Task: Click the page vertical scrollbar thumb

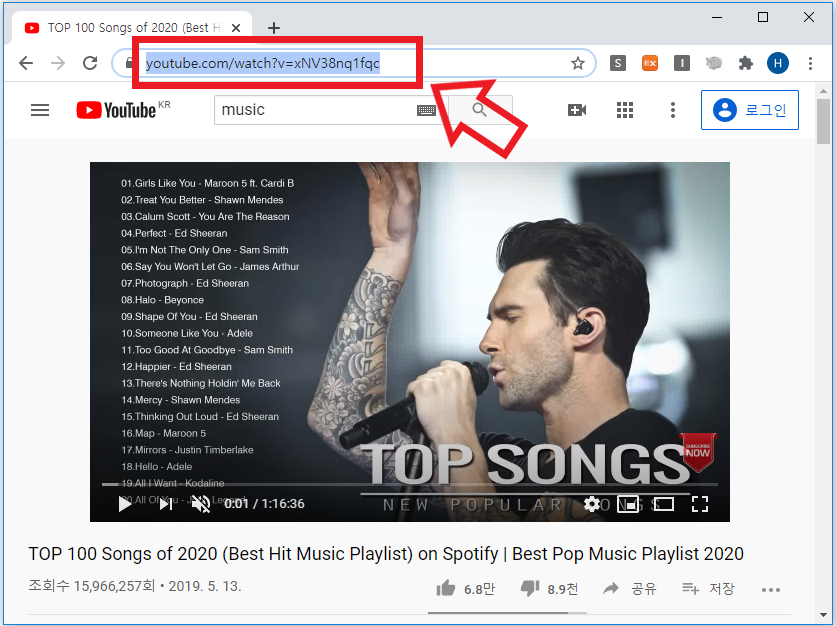Action: point(823,121)
